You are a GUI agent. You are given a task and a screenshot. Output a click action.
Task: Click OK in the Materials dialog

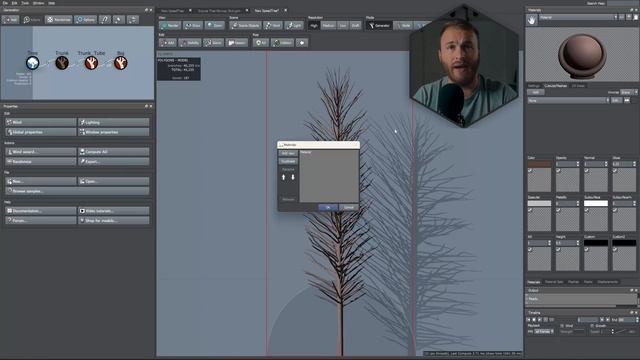[328, 207]
